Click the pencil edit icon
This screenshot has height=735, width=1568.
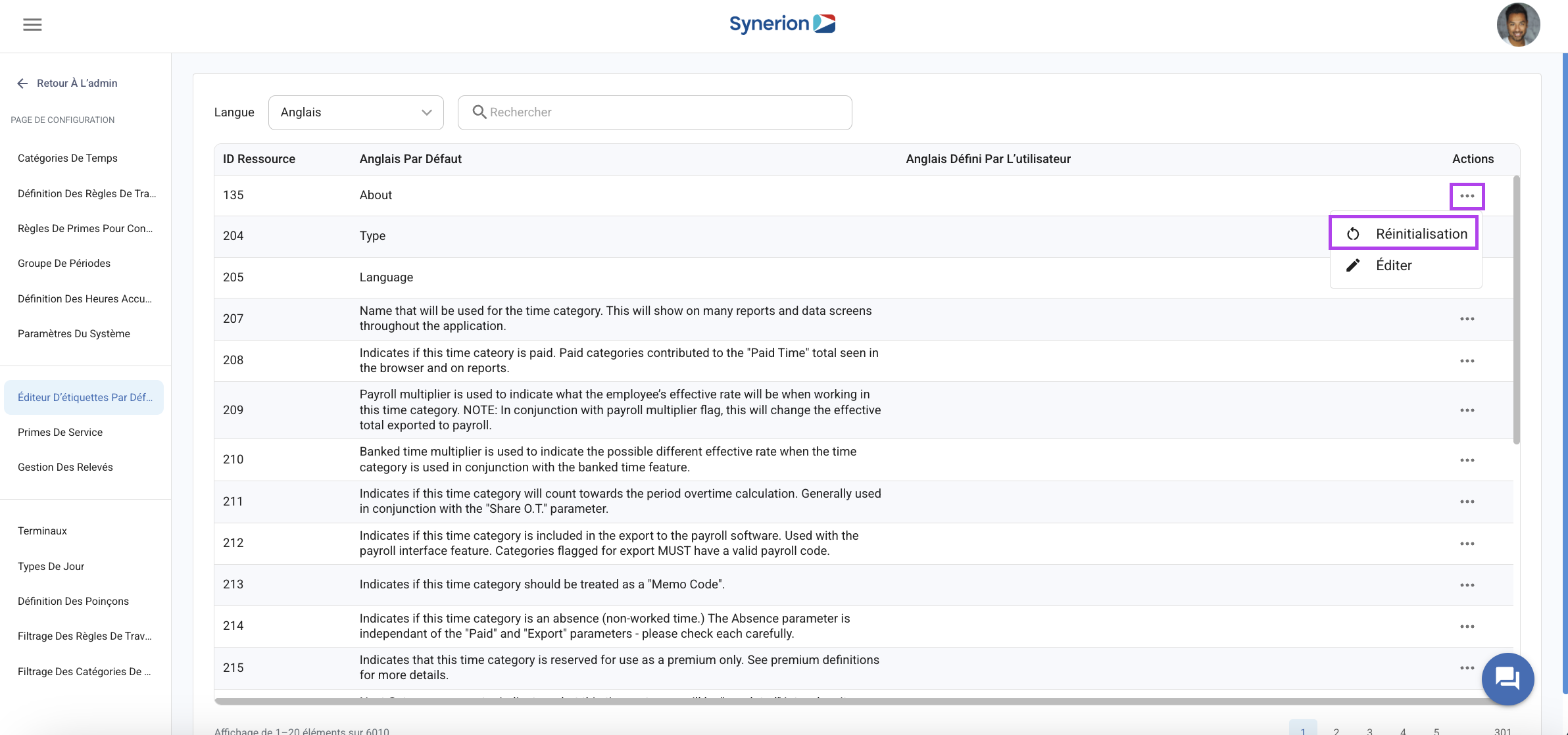tap(1353, 266)
